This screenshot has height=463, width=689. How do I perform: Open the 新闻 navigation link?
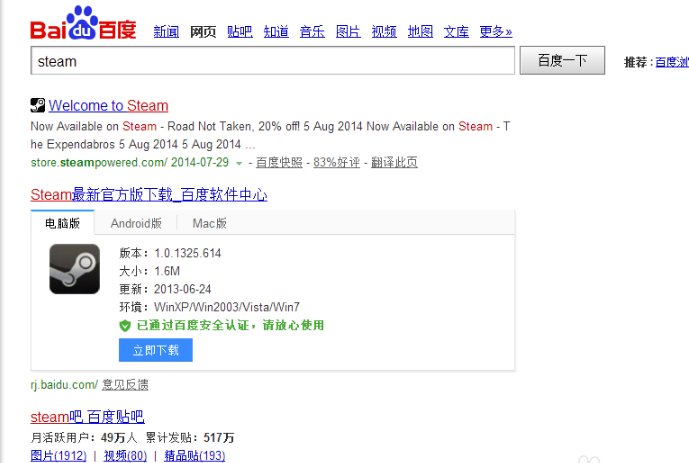(166, 32)
